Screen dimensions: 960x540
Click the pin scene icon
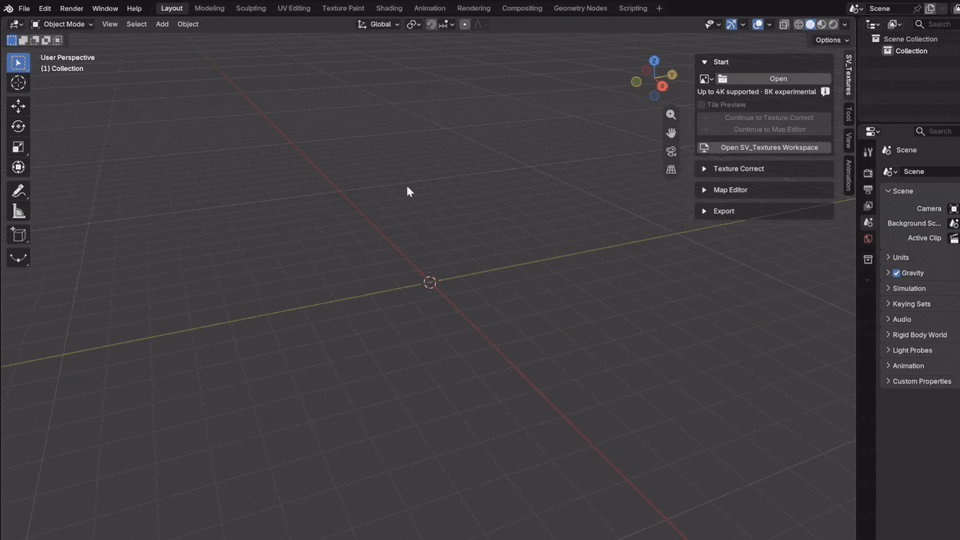pos(917,9)
